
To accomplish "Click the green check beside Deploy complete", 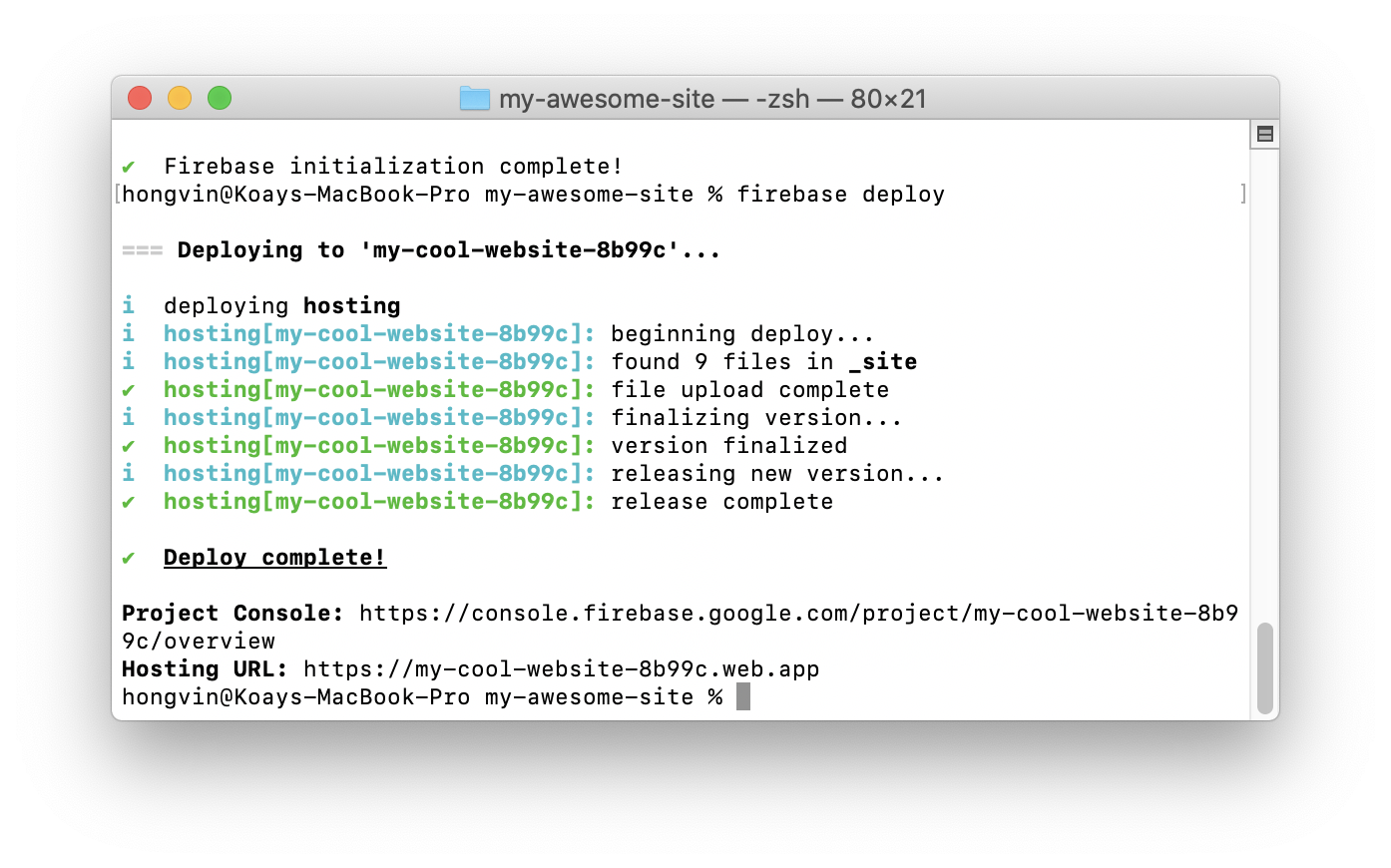I will tap(128, 558).
